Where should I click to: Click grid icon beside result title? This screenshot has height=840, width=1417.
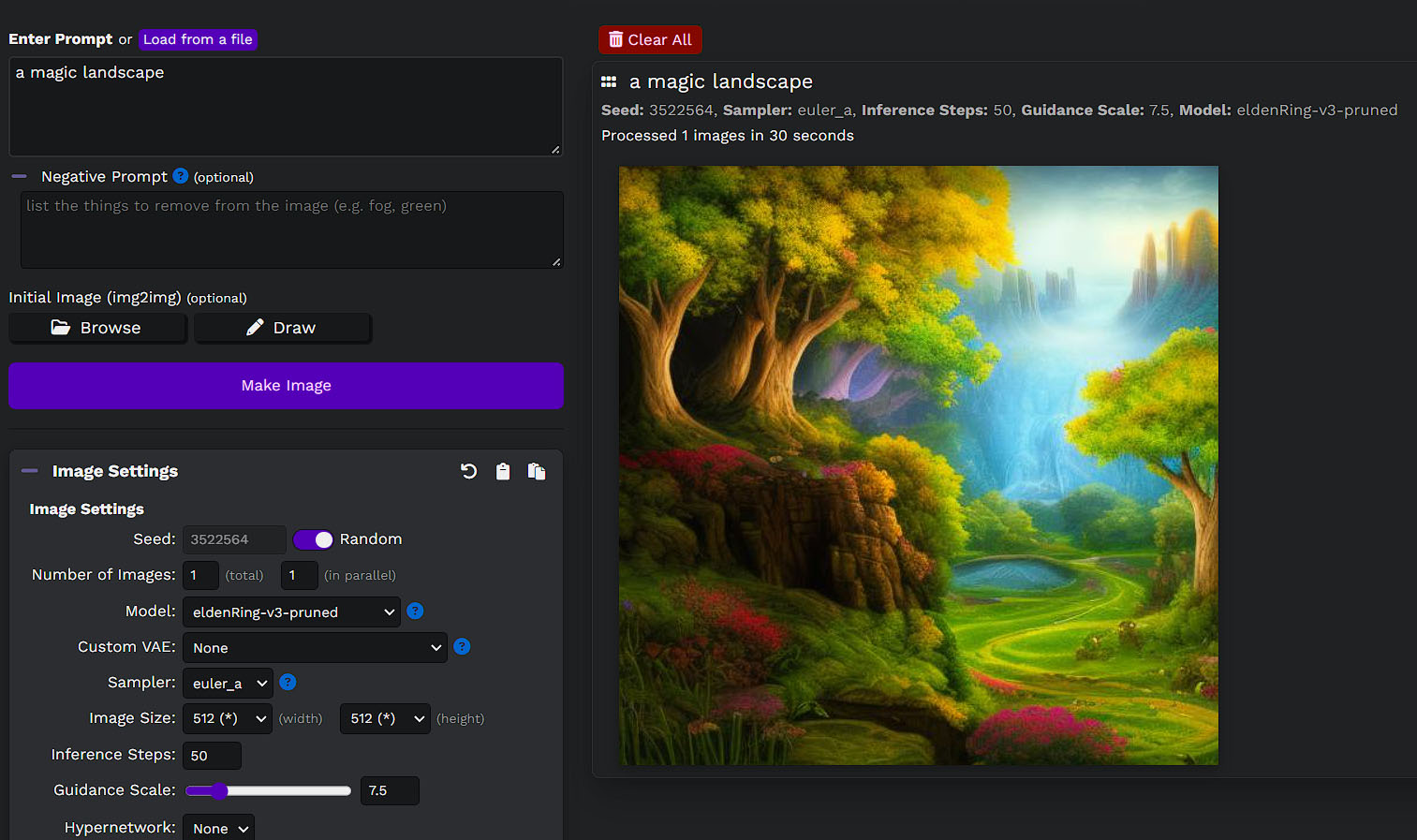point(609,82)
